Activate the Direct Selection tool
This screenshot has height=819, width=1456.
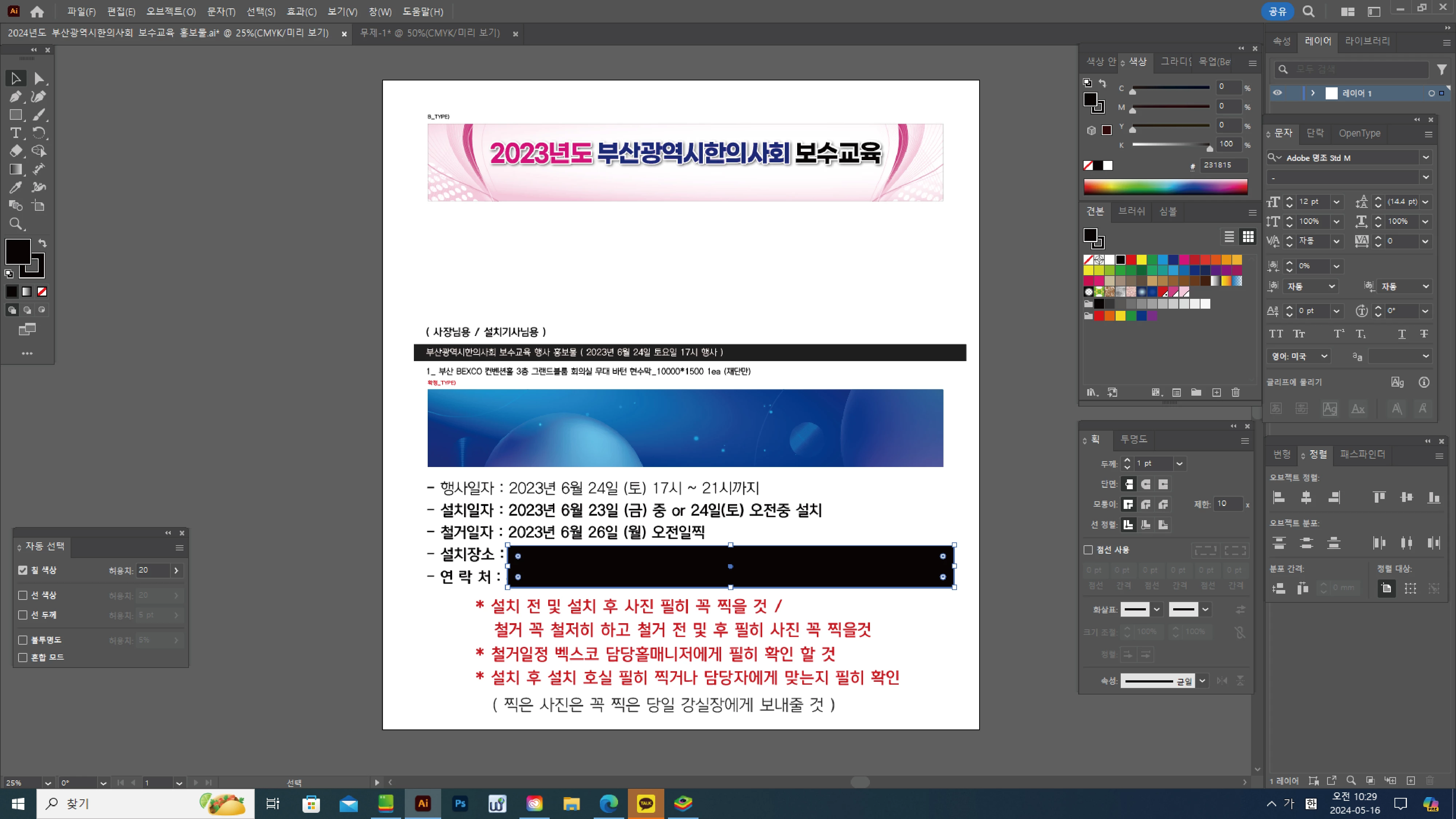point(39,79)
